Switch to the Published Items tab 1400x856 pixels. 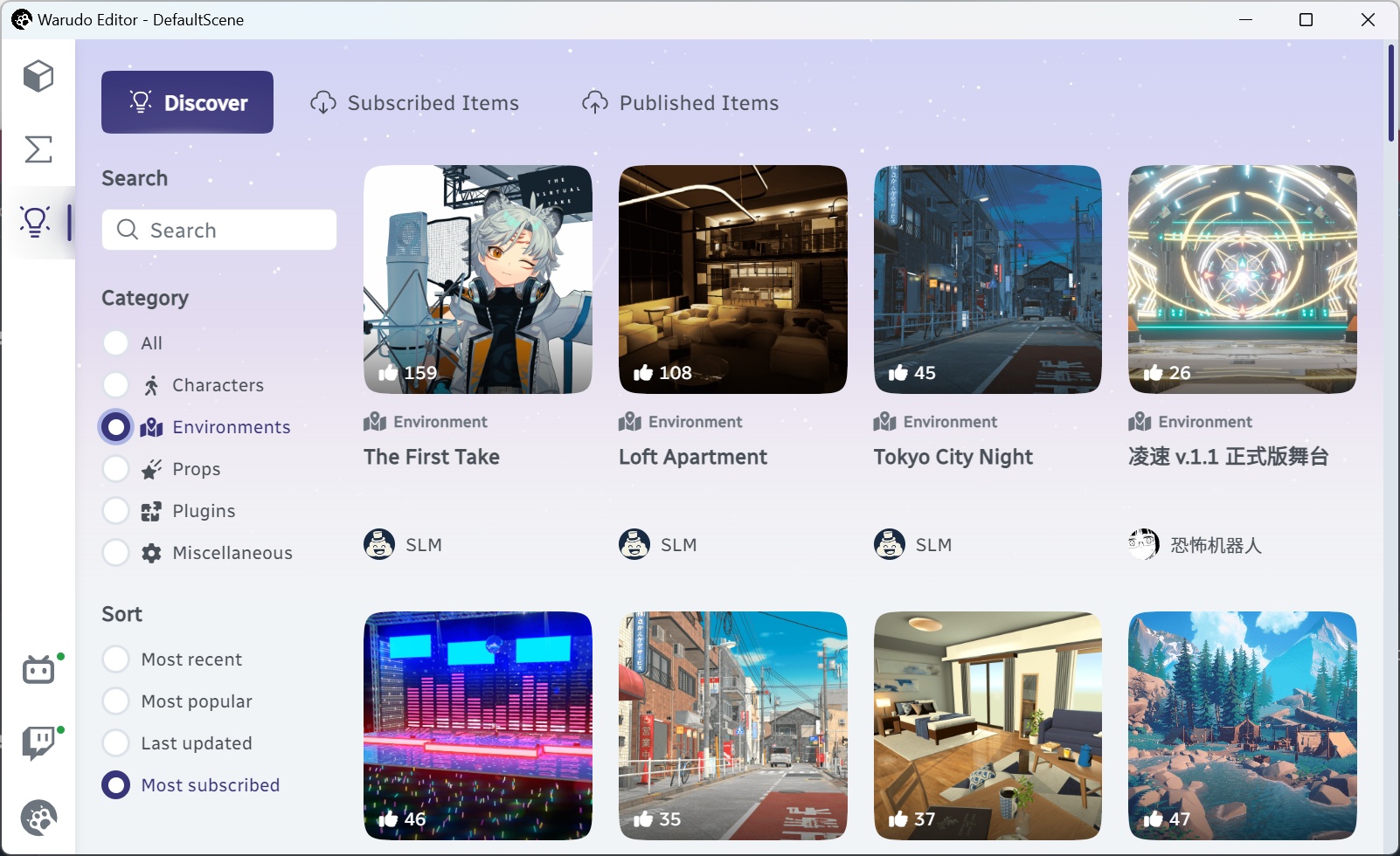680,103
